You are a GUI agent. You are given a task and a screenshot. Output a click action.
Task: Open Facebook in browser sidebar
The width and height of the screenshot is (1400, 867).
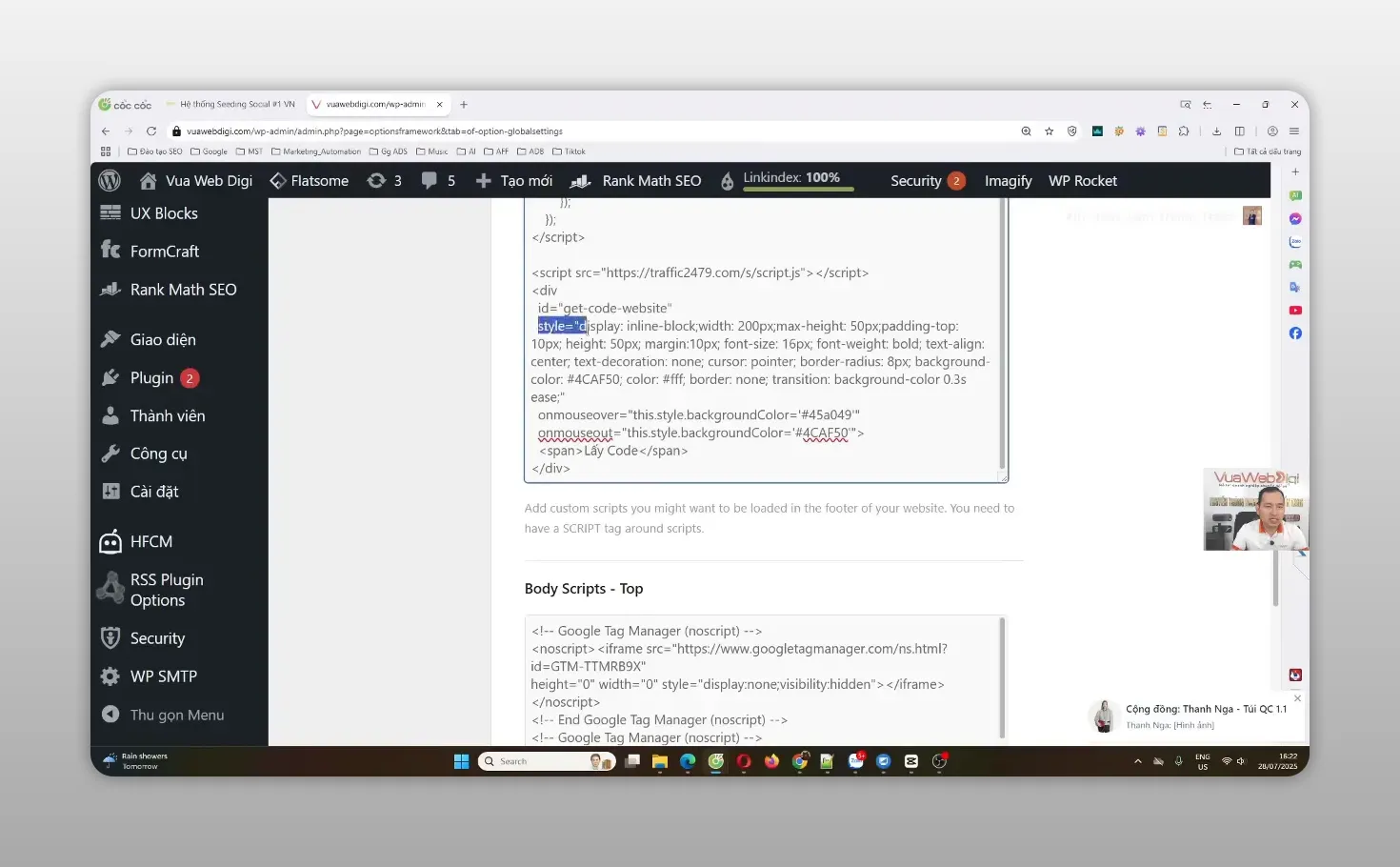1295,333
